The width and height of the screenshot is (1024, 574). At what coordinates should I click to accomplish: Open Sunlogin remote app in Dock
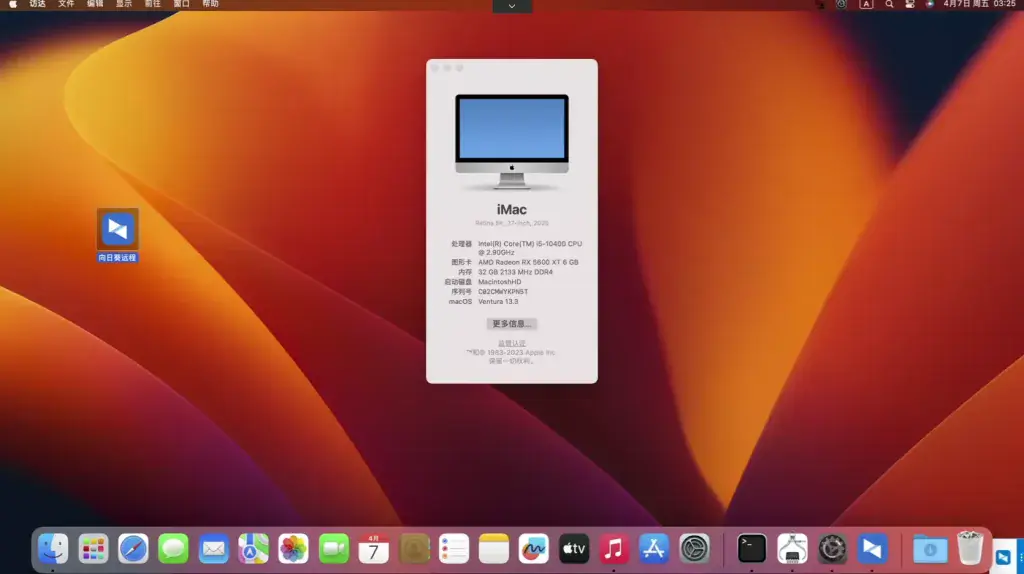pyautogui.click(x=872, y=549)
